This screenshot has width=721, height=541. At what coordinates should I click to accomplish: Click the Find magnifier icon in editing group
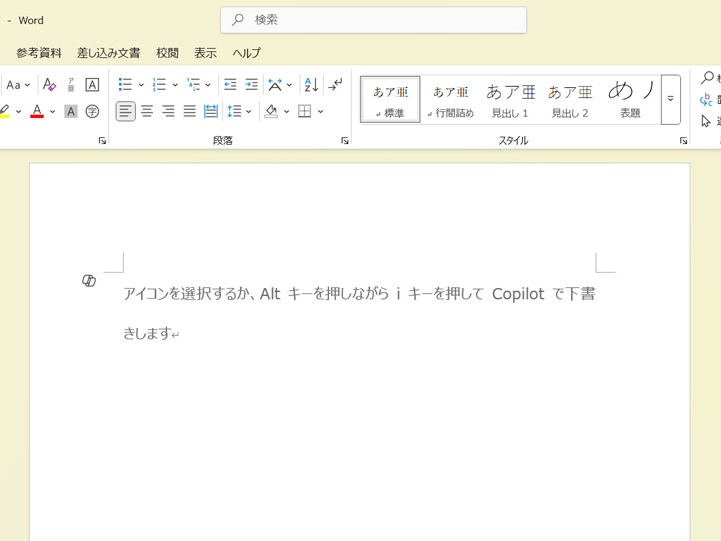pos(707,77)
